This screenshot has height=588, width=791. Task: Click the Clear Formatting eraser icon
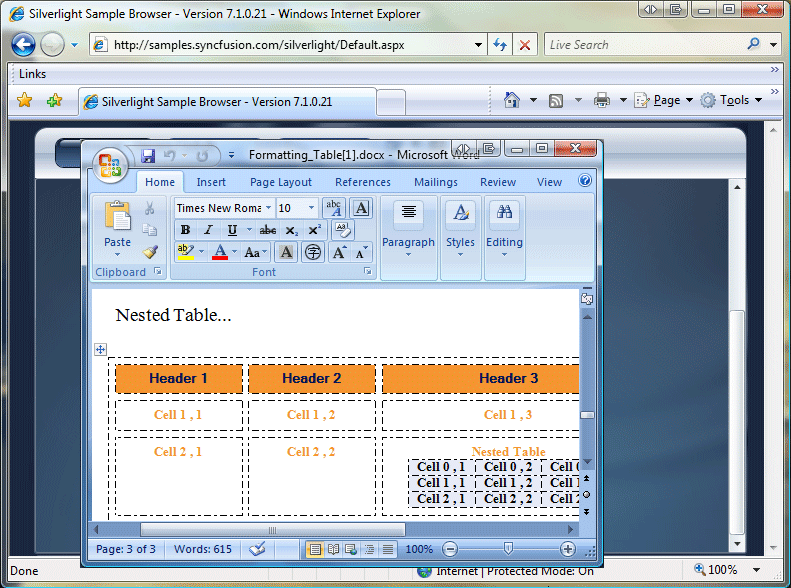342,229
